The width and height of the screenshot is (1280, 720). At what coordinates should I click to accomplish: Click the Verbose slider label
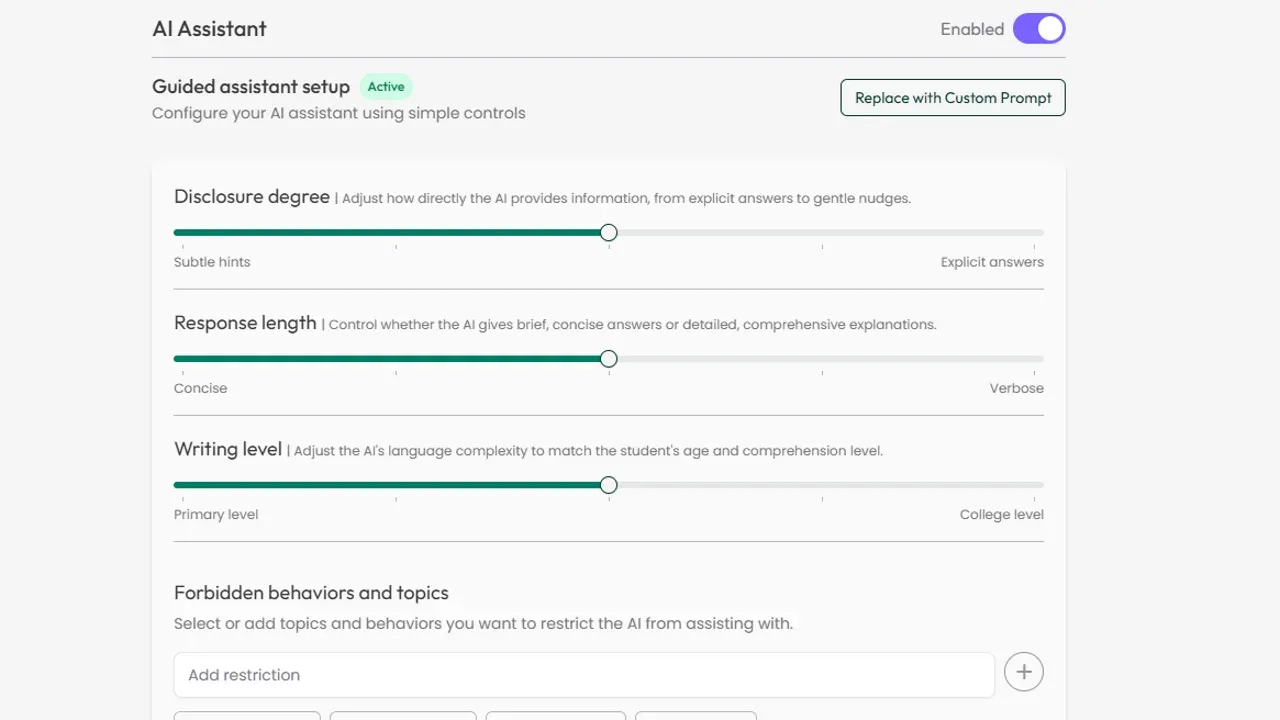tap(1017, 388)
